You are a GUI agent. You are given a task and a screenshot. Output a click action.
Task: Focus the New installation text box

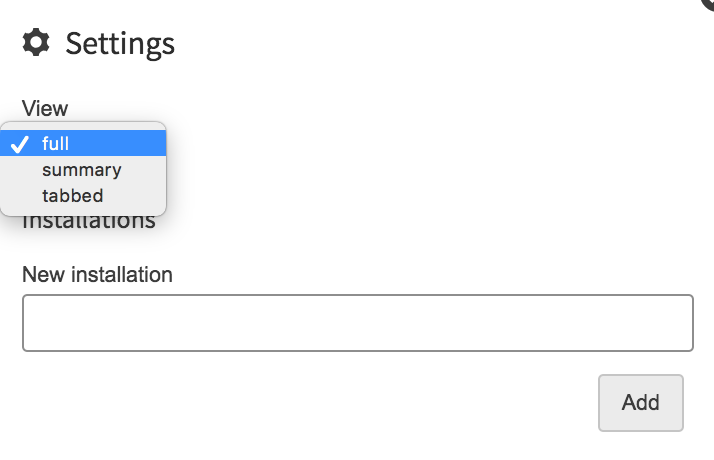[x=358, y=323]
